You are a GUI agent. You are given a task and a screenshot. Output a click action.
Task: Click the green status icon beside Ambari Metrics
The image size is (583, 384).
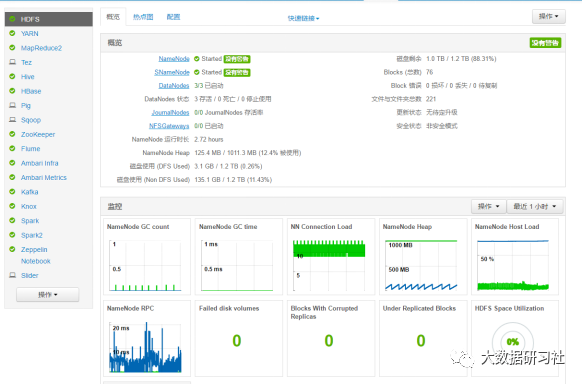[12, 177]
